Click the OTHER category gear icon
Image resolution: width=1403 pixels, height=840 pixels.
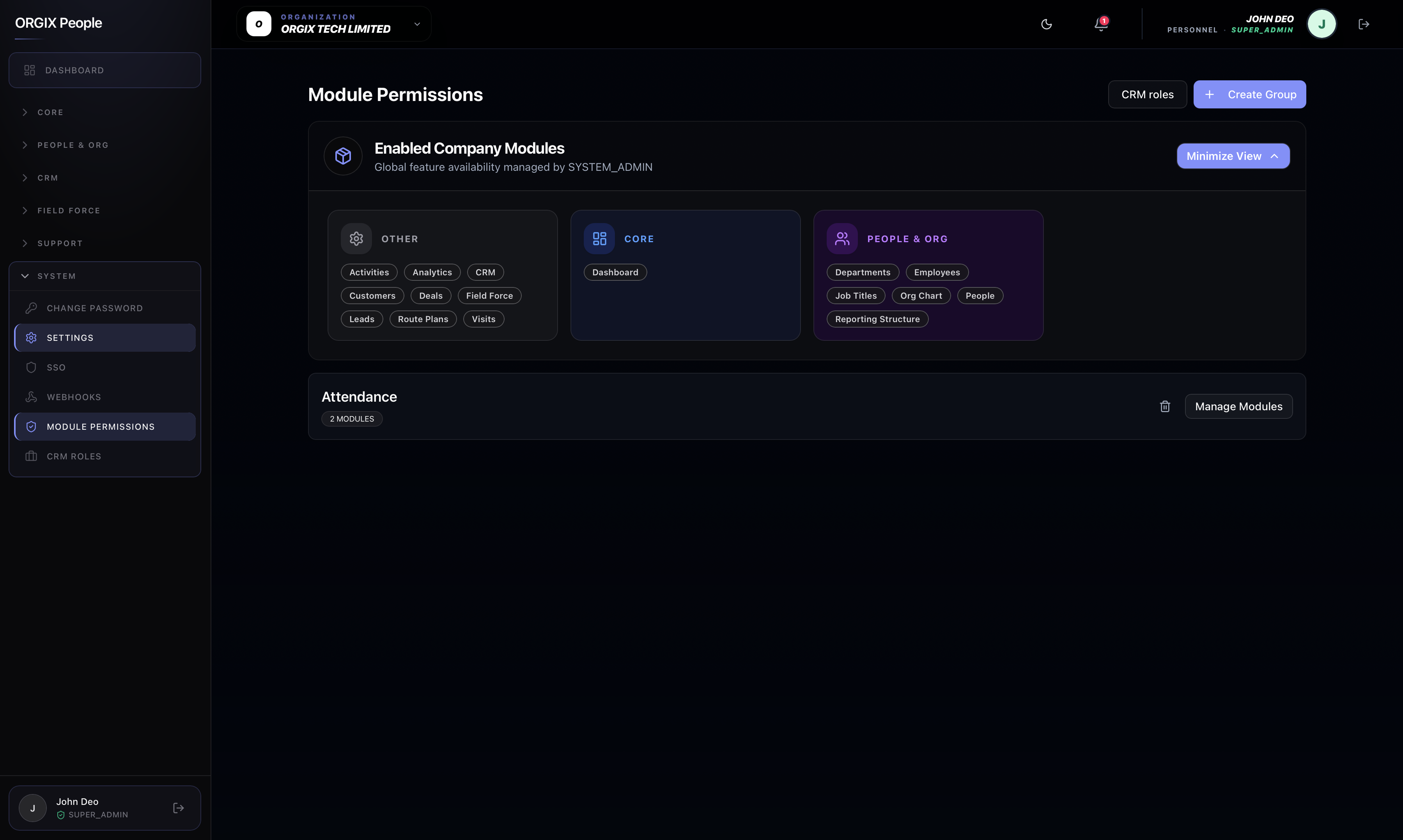click(356, 239)
